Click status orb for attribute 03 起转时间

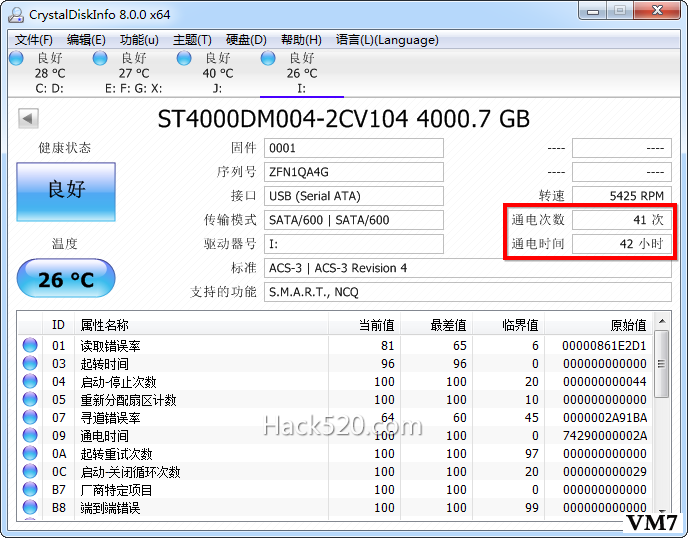point(30,363)
